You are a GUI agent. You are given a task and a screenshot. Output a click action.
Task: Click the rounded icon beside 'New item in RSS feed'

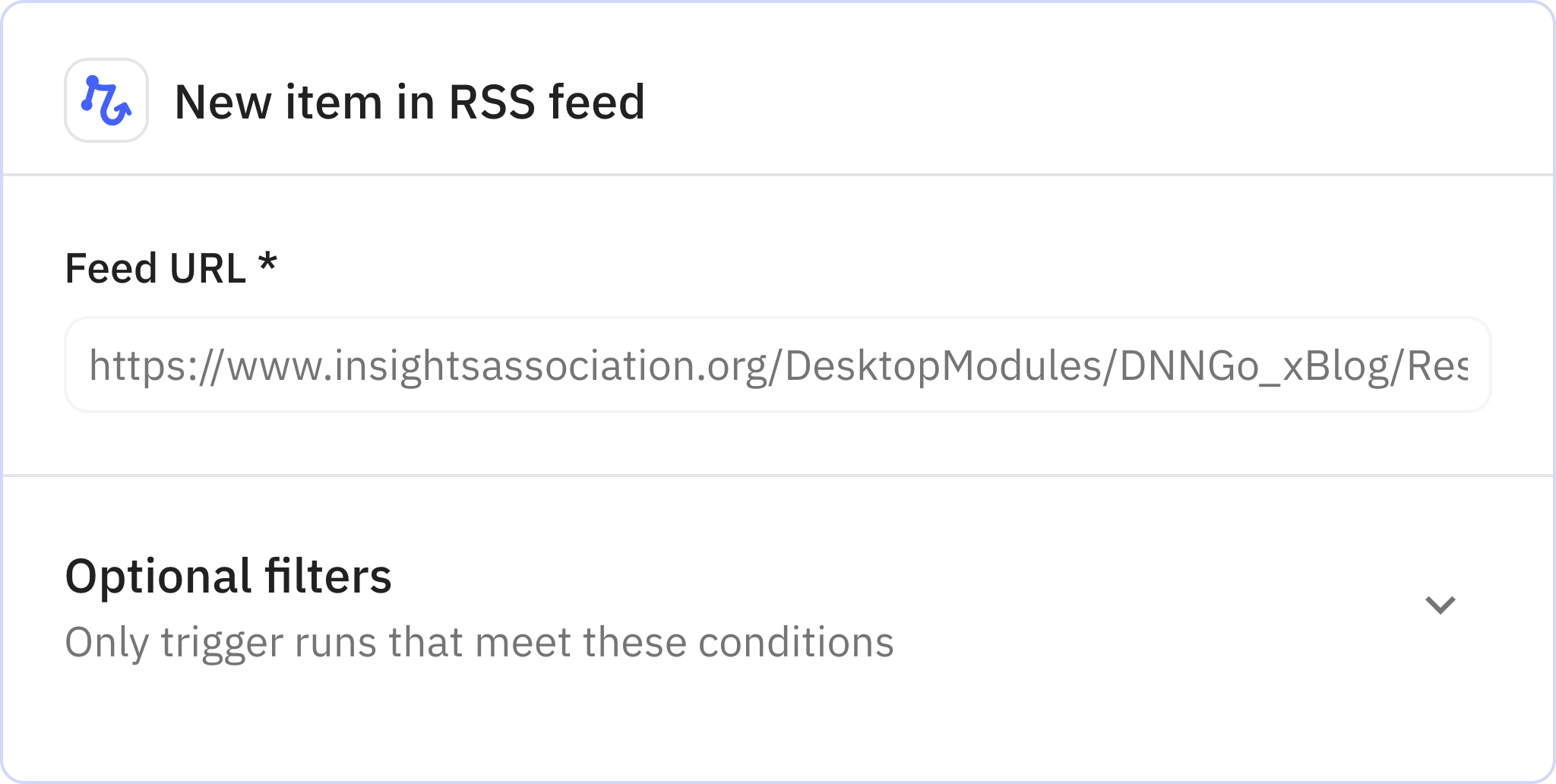(x=105, y=103)
